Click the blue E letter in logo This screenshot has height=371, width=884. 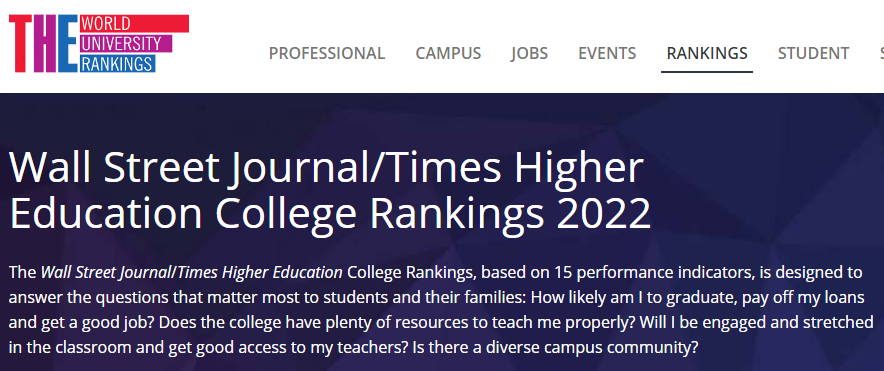68,43
